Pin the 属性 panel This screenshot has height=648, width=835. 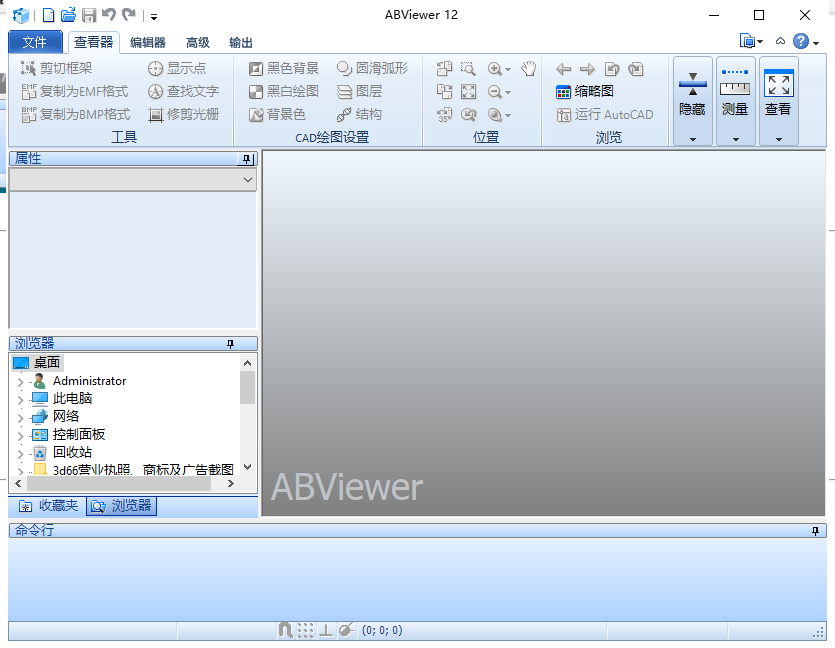pos(246,159)
